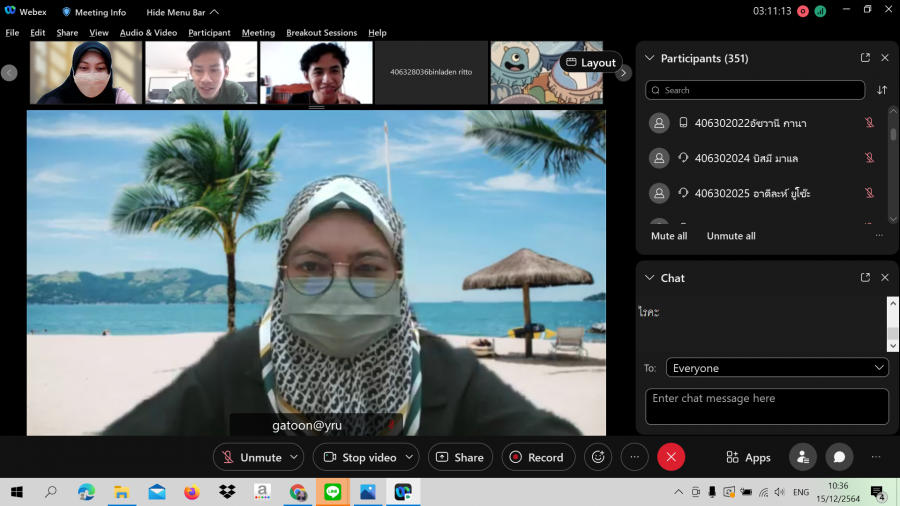The height and width of the screenshot is (506, 900).
Task: Collapse the Participants panel section
Action: [650, 58]
